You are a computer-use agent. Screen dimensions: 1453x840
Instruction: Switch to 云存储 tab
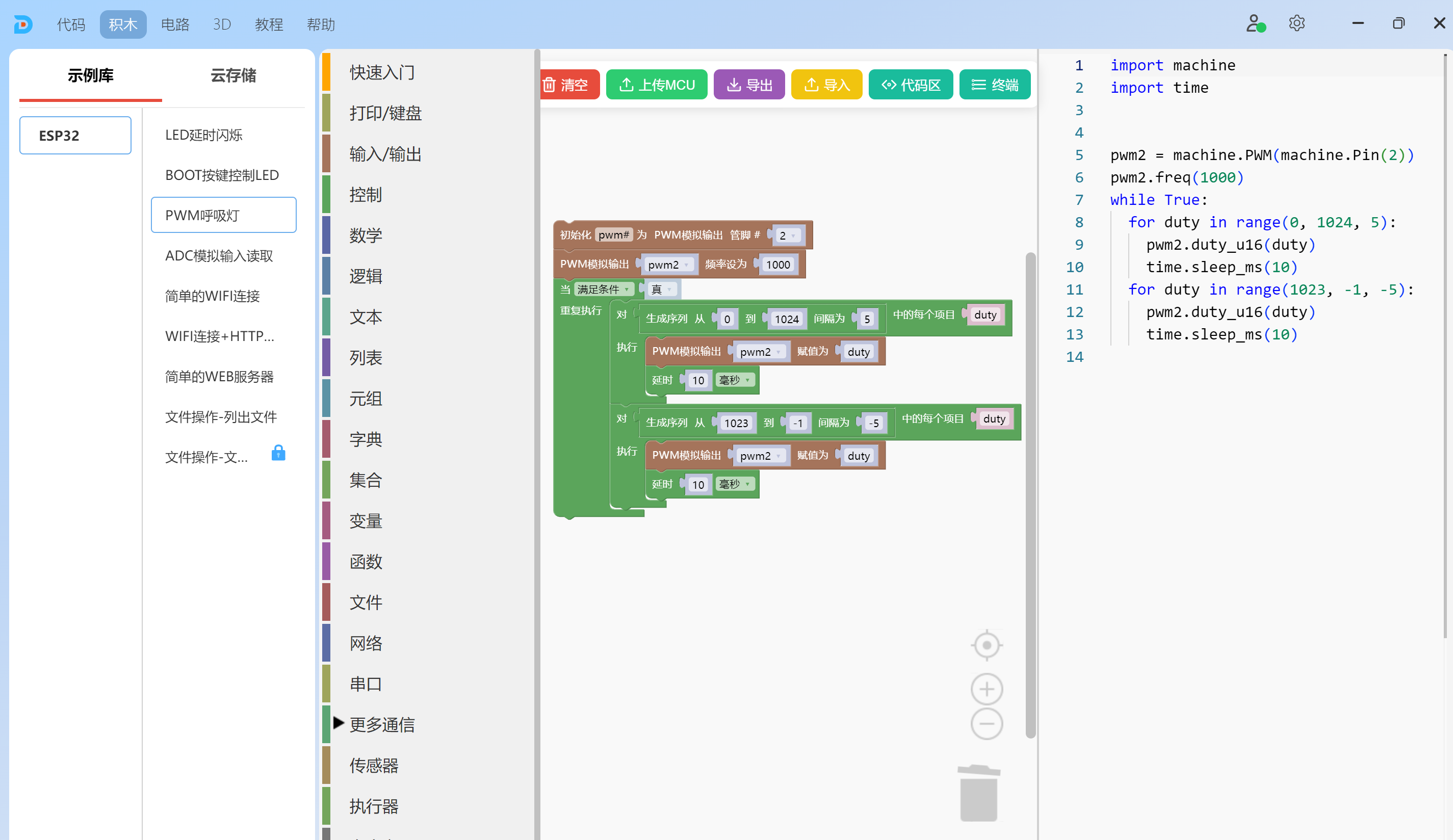[x=233, y=75]
